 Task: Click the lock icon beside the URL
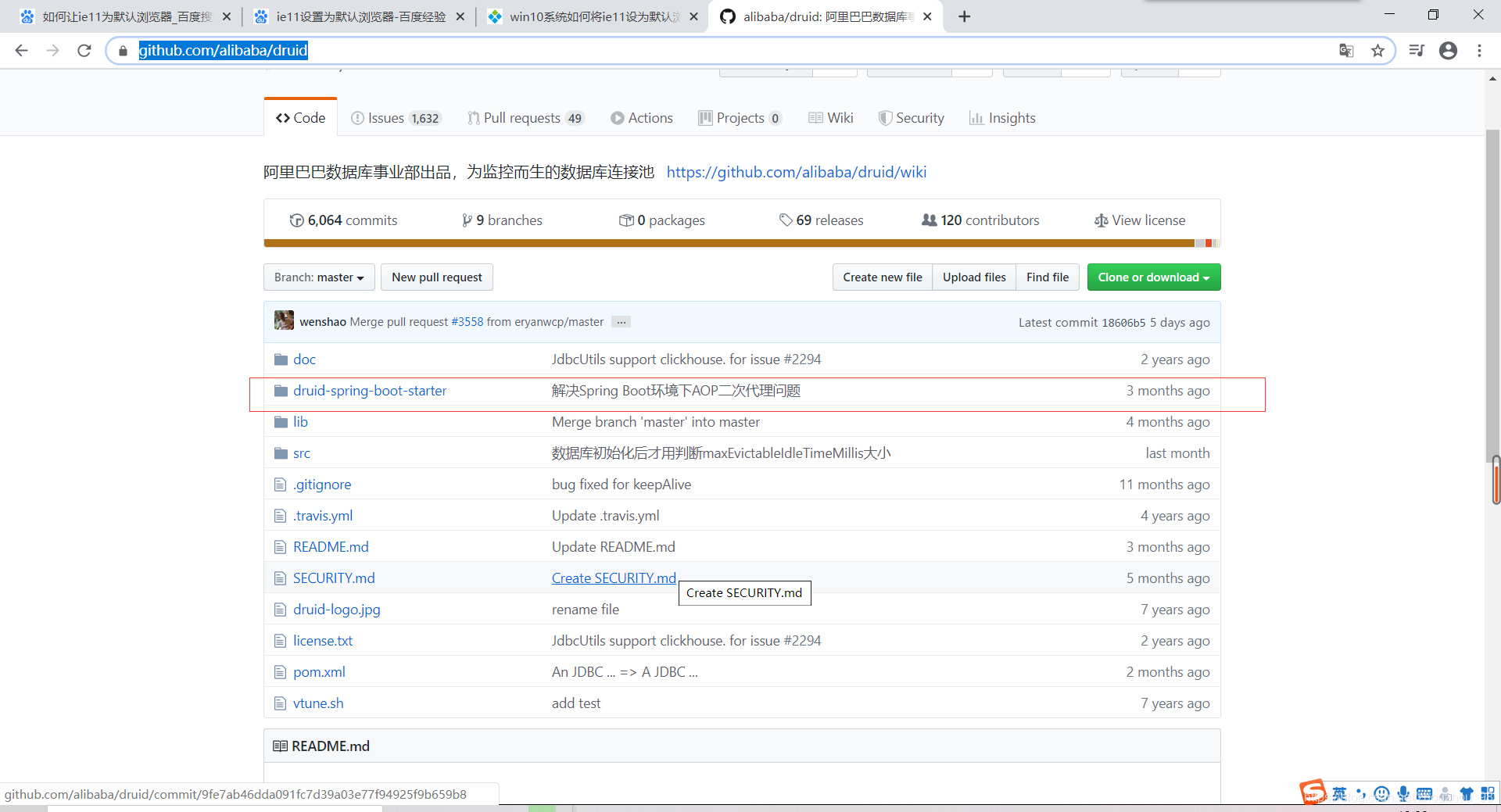[x=123, y=51]
